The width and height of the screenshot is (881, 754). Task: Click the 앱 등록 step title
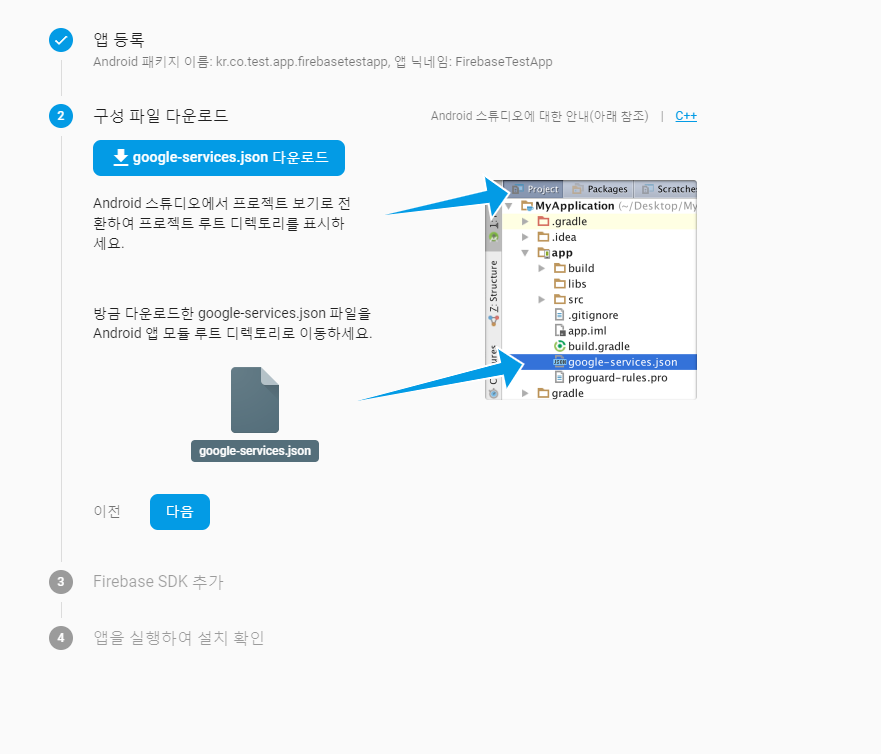(119, 39)
